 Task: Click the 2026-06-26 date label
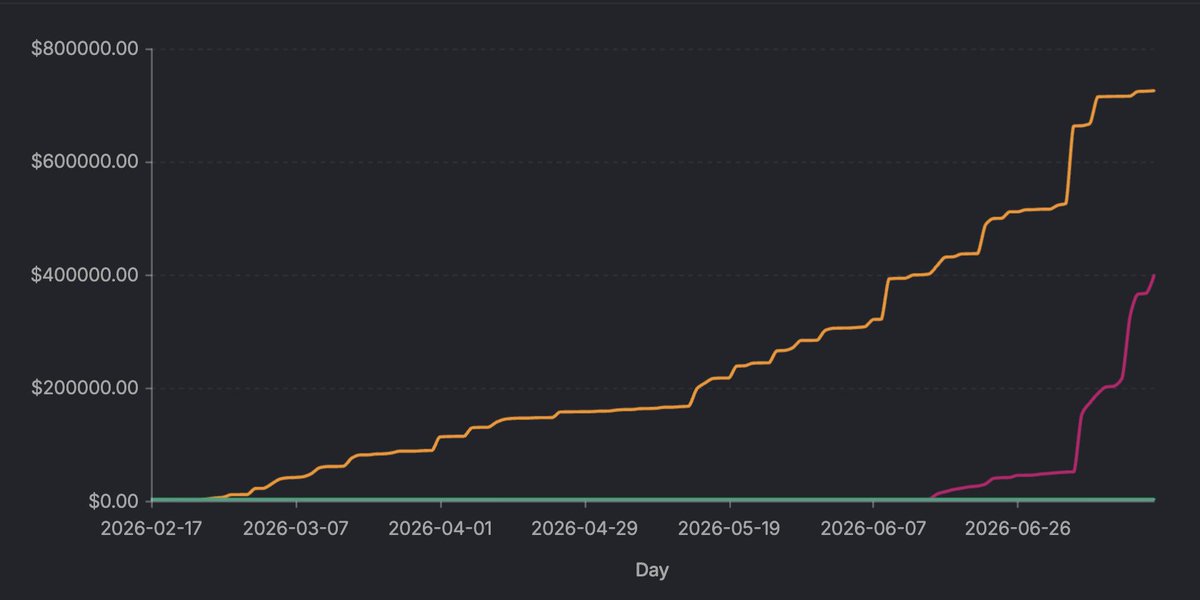(x=1017, y=527)
